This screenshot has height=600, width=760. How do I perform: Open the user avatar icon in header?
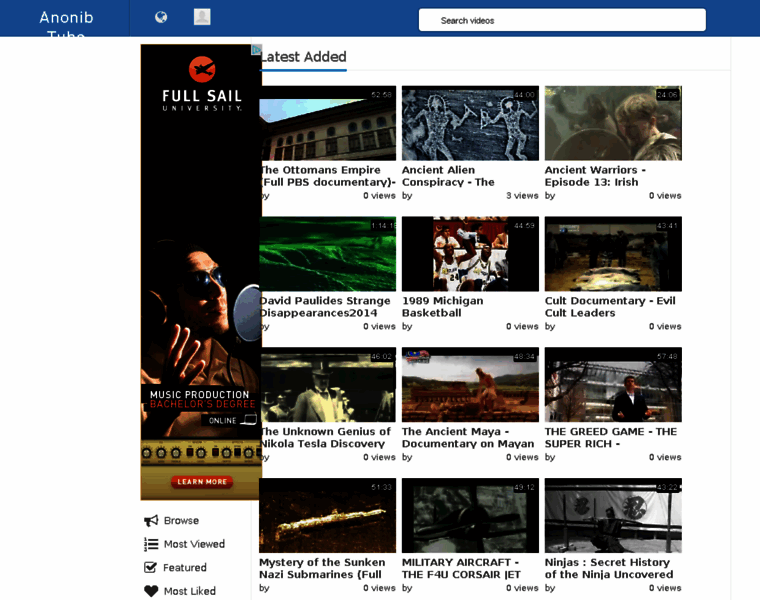(x=202, y=17)
